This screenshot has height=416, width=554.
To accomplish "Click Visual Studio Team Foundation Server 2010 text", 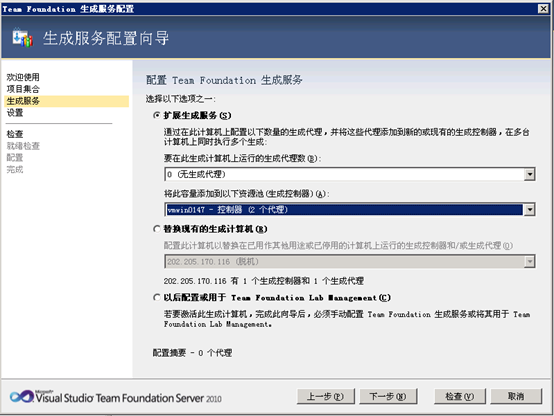I will [x=128, y=398].
